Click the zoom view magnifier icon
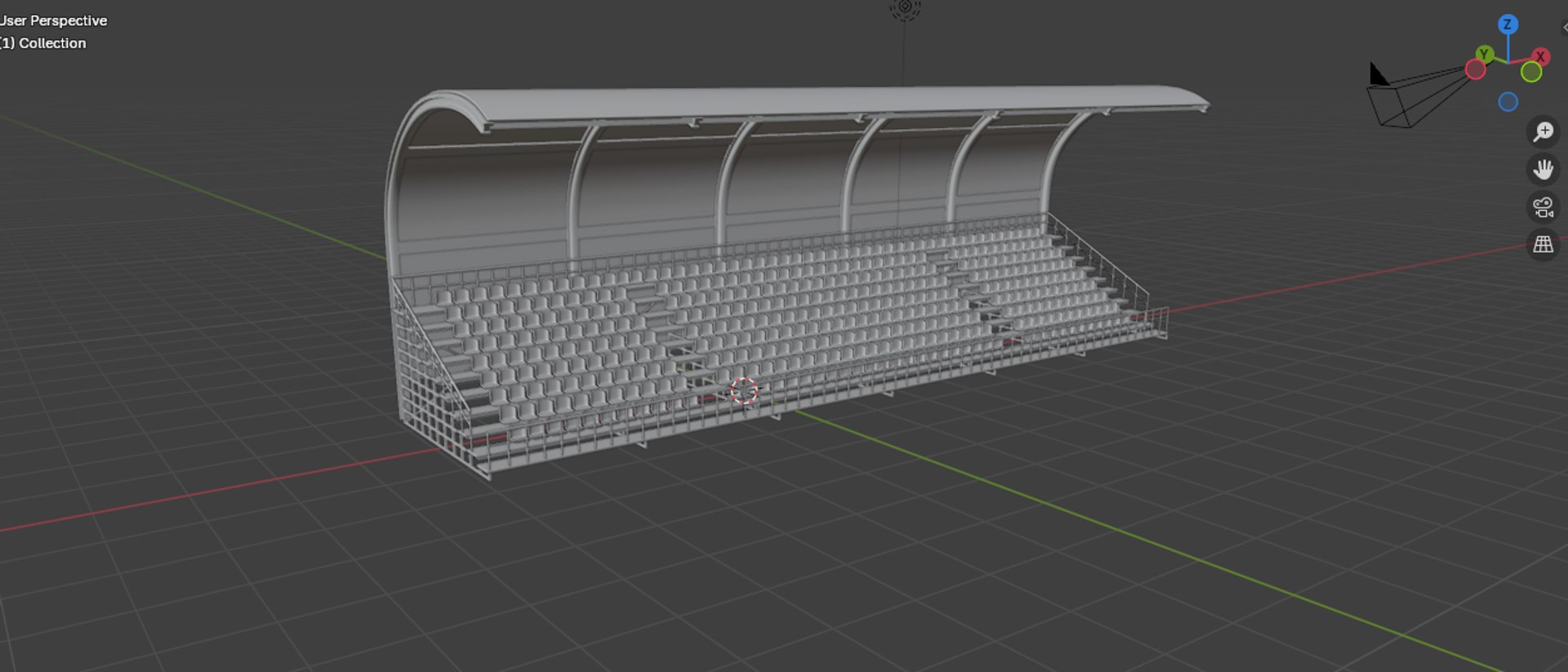The width and height of the screenshot is (1568, 672). (x=1543, y=131)
